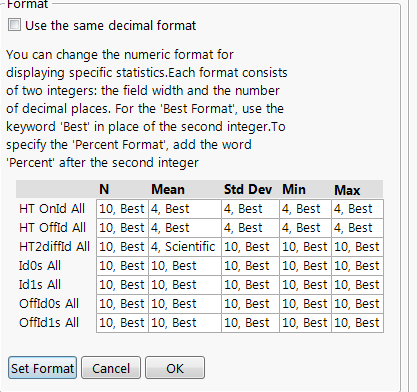Edit the HT2diffId All Mean format field
Screen dimensions: 417x392
[185, 247]
